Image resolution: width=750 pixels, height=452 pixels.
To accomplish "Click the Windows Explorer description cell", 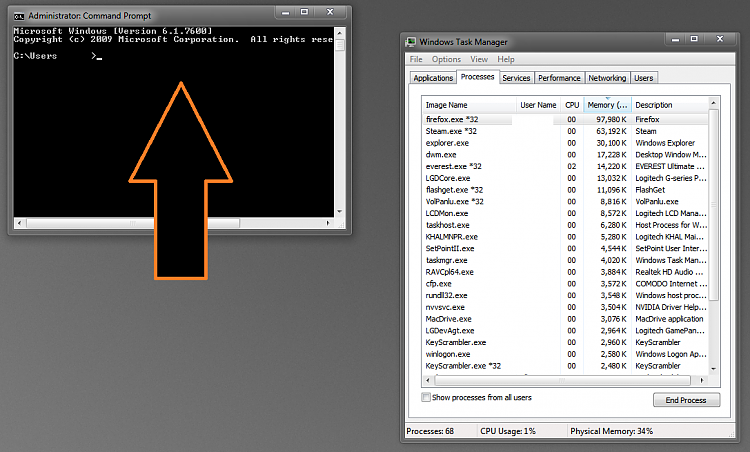I will coord(665,143).
